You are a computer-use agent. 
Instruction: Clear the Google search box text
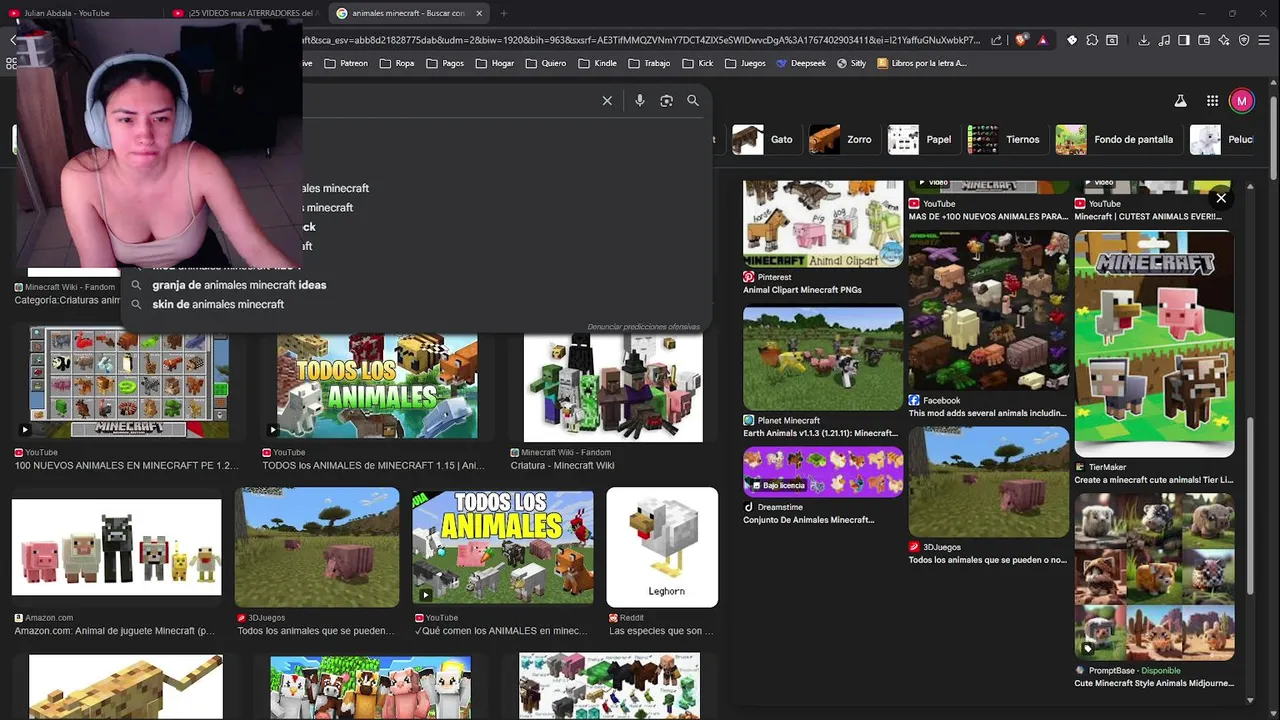[607, 101]
